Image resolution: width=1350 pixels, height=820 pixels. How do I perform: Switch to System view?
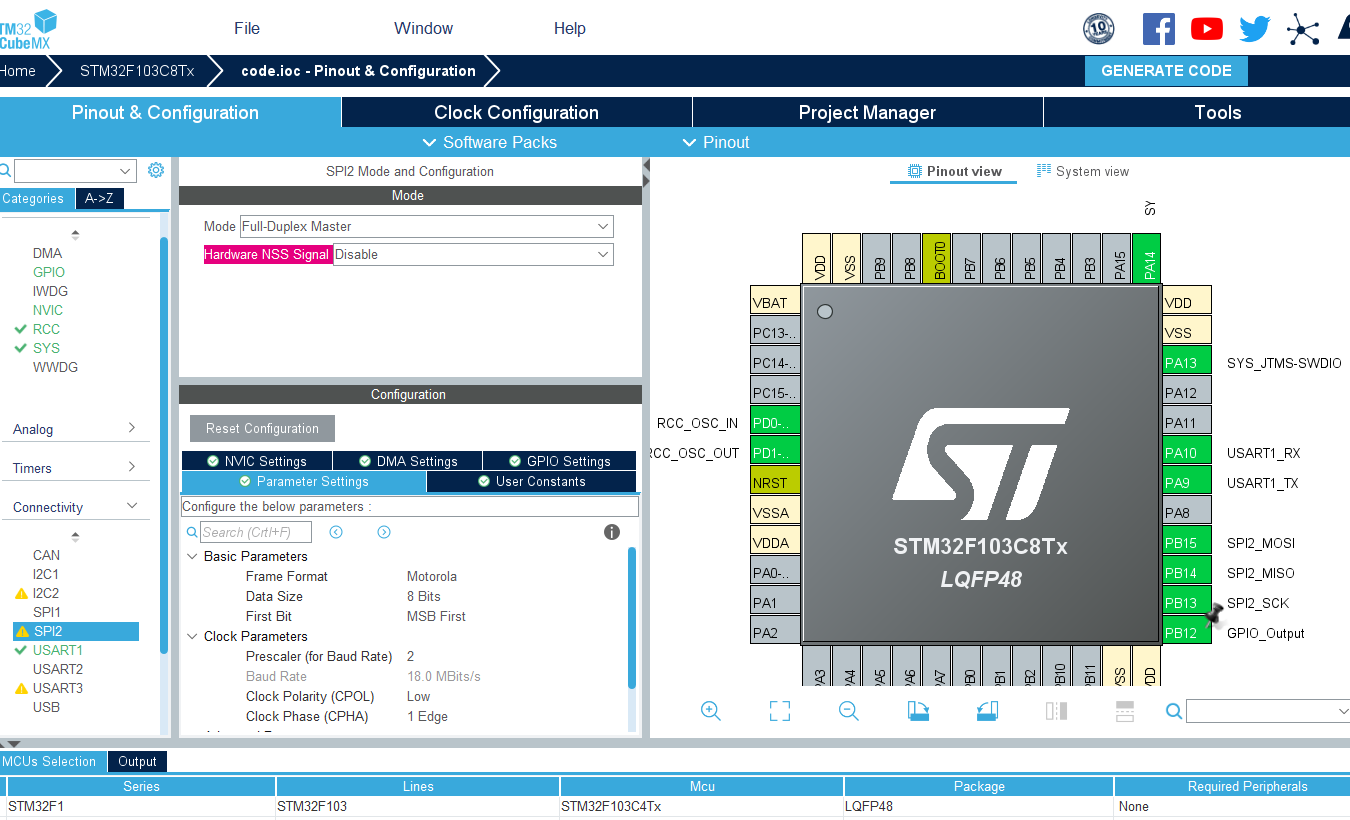click(x=1083, y=171)
